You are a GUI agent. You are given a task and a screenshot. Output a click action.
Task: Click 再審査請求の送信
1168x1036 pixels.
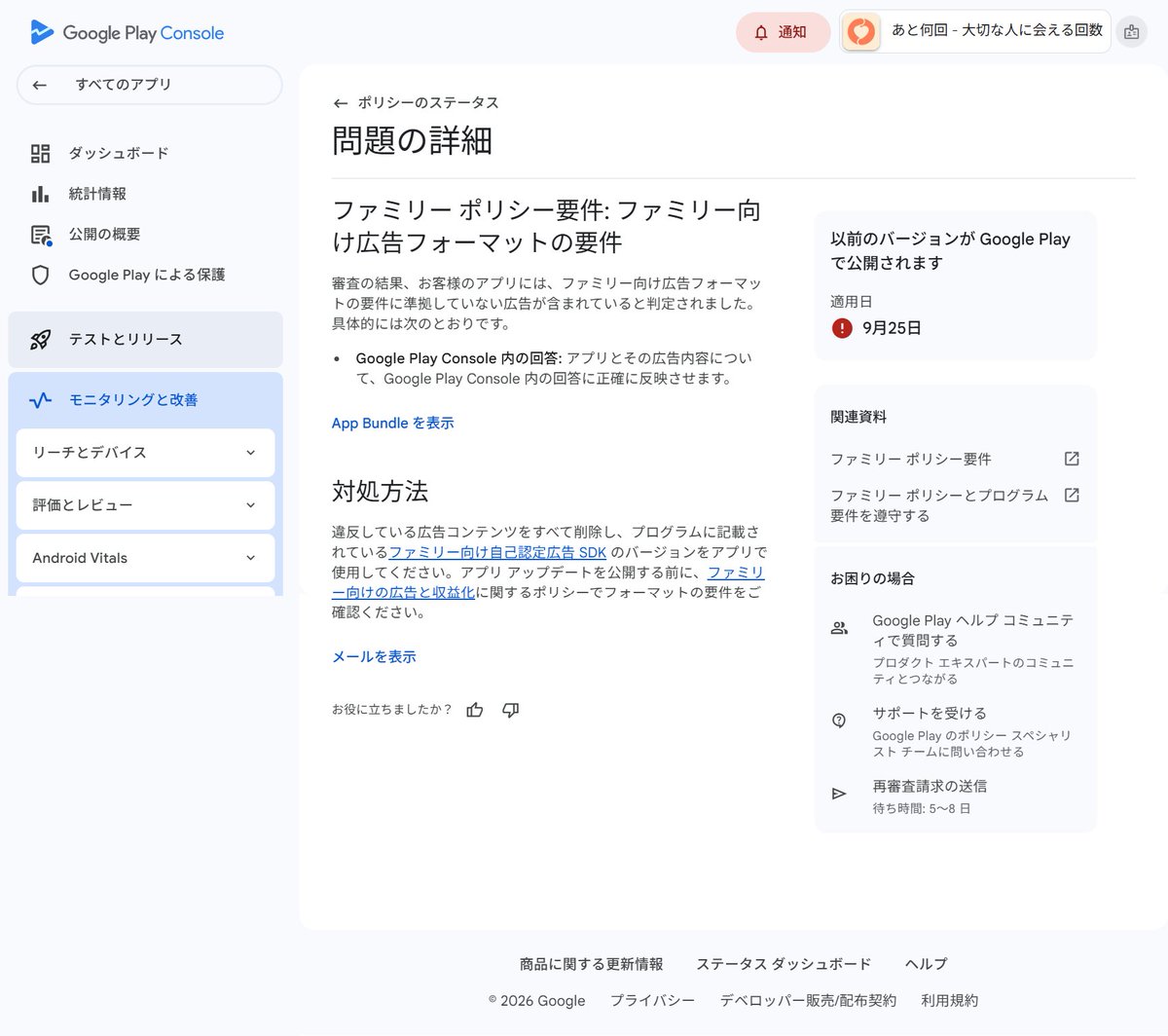pos(929,786)
